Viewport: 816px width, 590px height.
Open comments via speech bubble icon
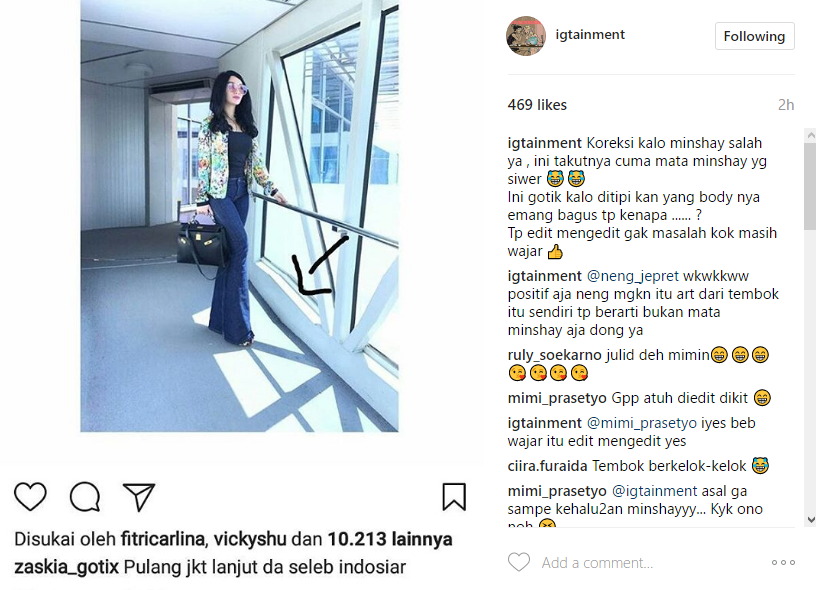[85, 497]
